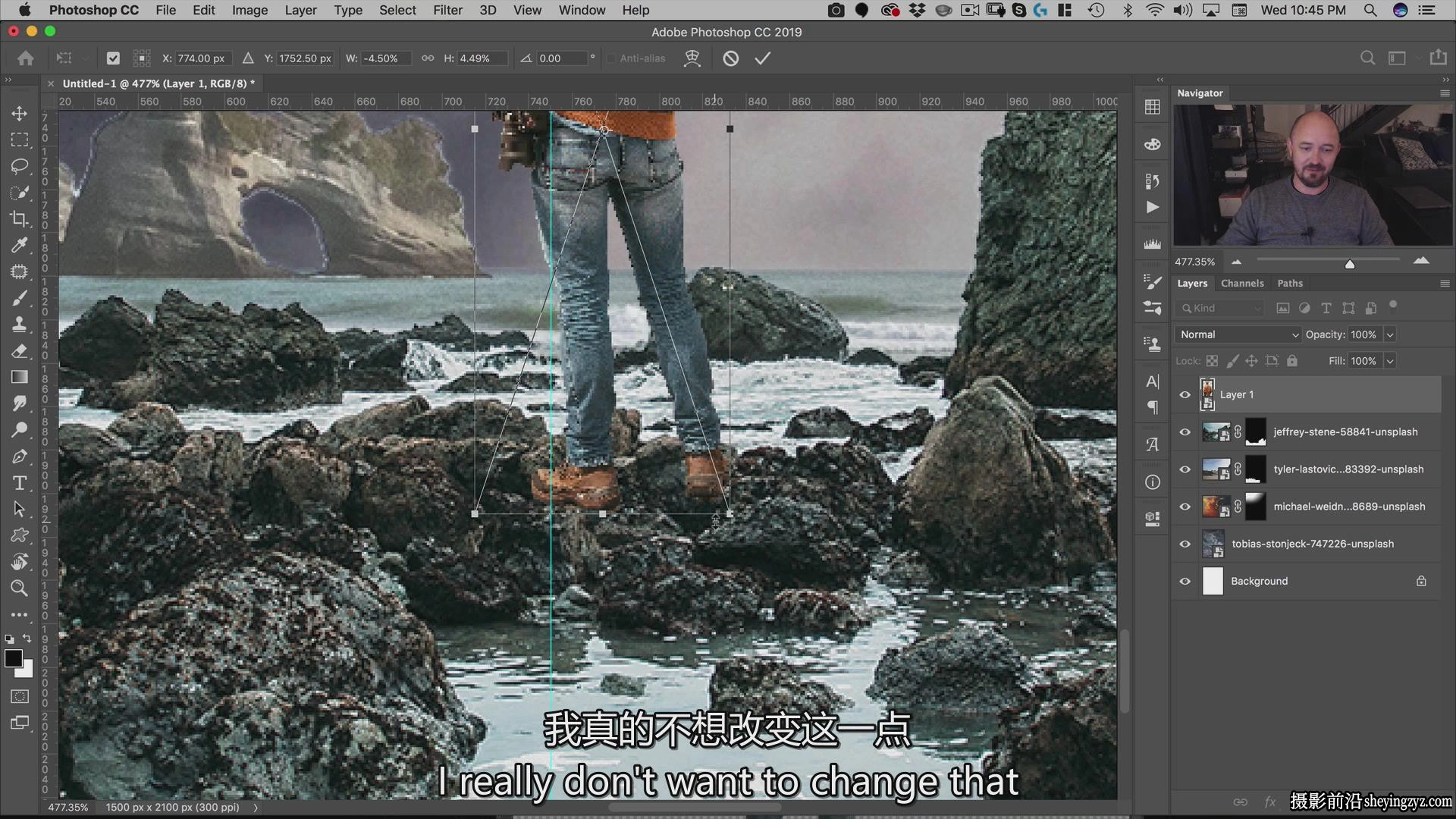This screenshot has height=819, width=1456.
Task: Open the Image menu
Action: coord(249,10)
